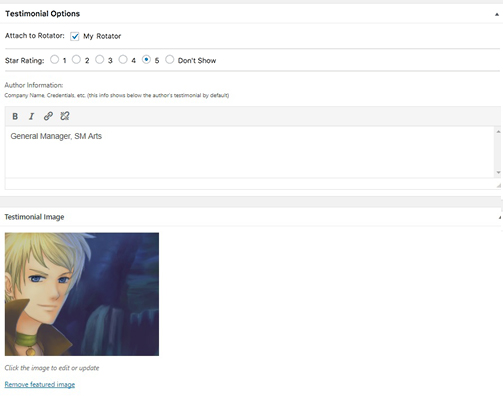The height and width of the screenshot is (396, 503).
Task: Collapse the Testimonial Image panel
Action: pyautogui.click(x=500, y=217)
